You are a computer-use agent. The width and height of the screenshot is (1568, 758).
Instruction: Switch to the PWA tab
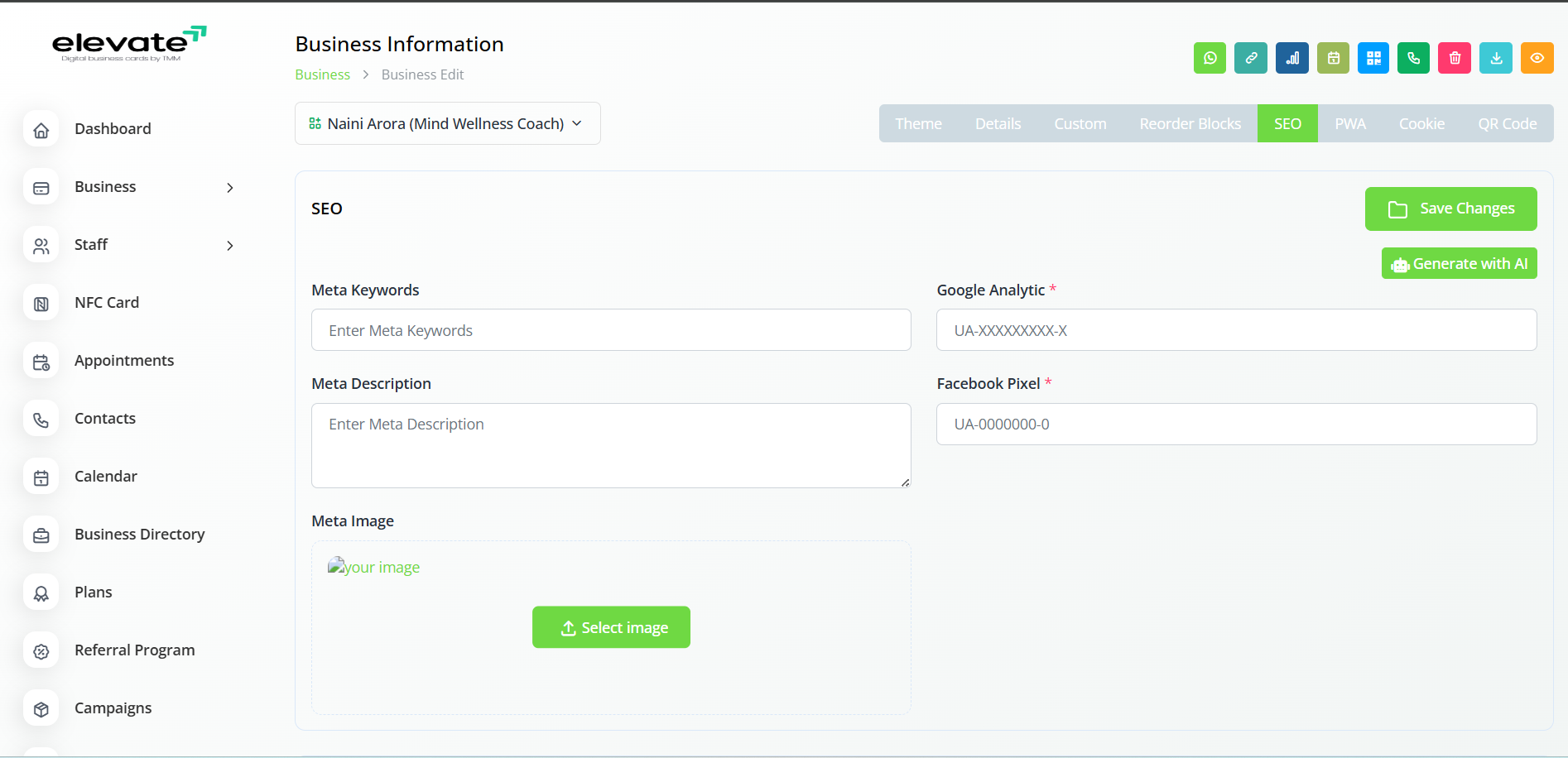pos(1349,123)
